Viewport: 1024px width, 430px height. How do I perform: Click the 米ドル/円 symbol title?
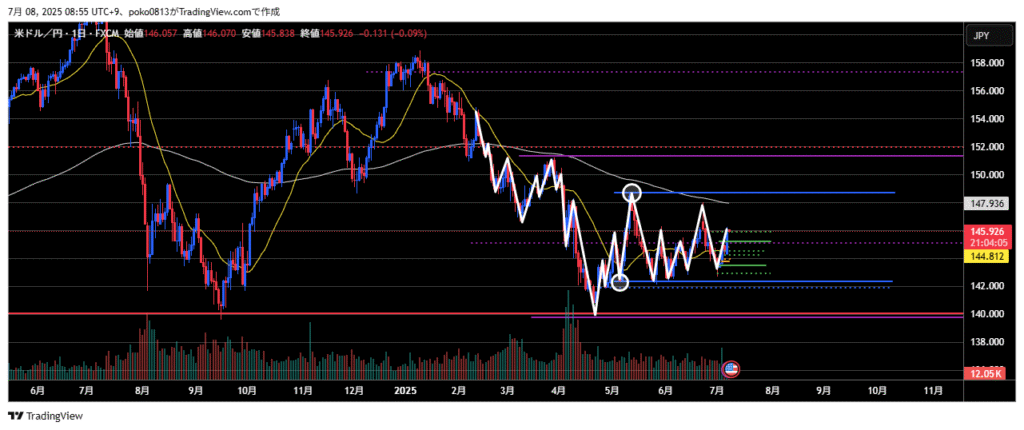(x=46, y=35)
